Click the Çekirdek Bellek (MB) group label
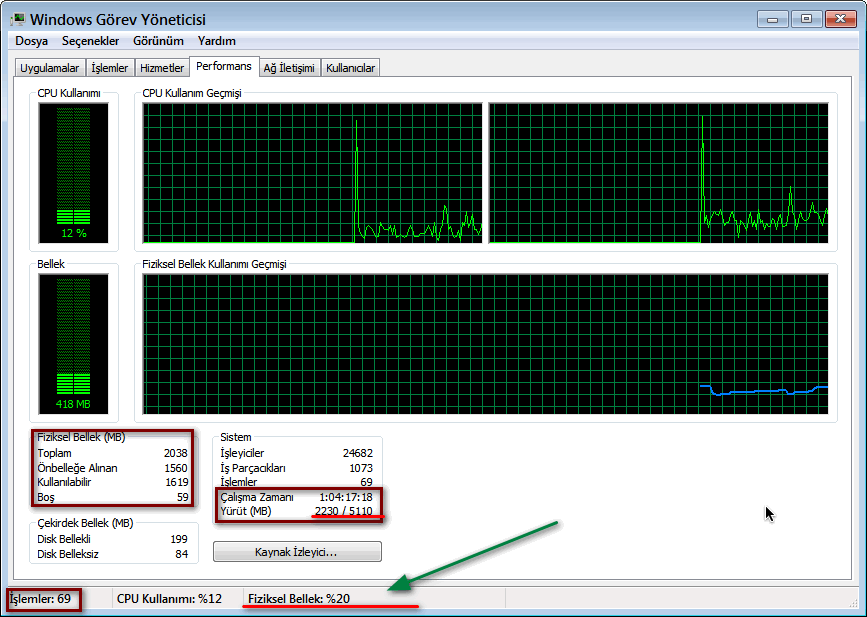Viewport: 867px width, 617px height. [85, 523]
